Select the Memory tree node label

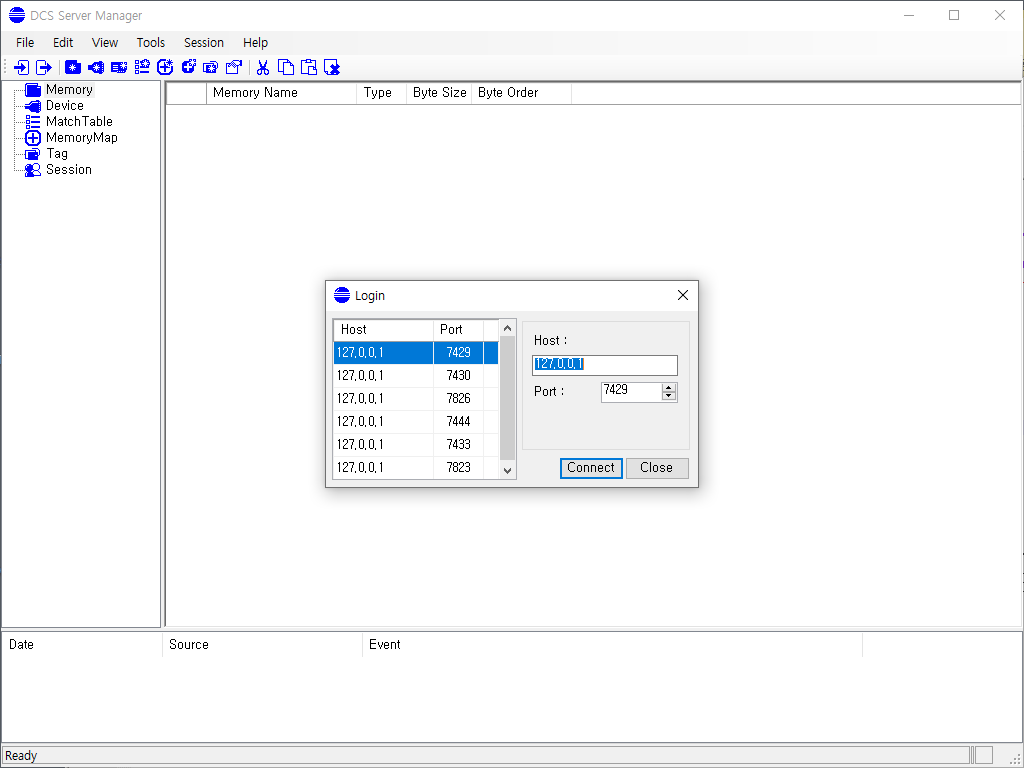[x=69, y=89]
